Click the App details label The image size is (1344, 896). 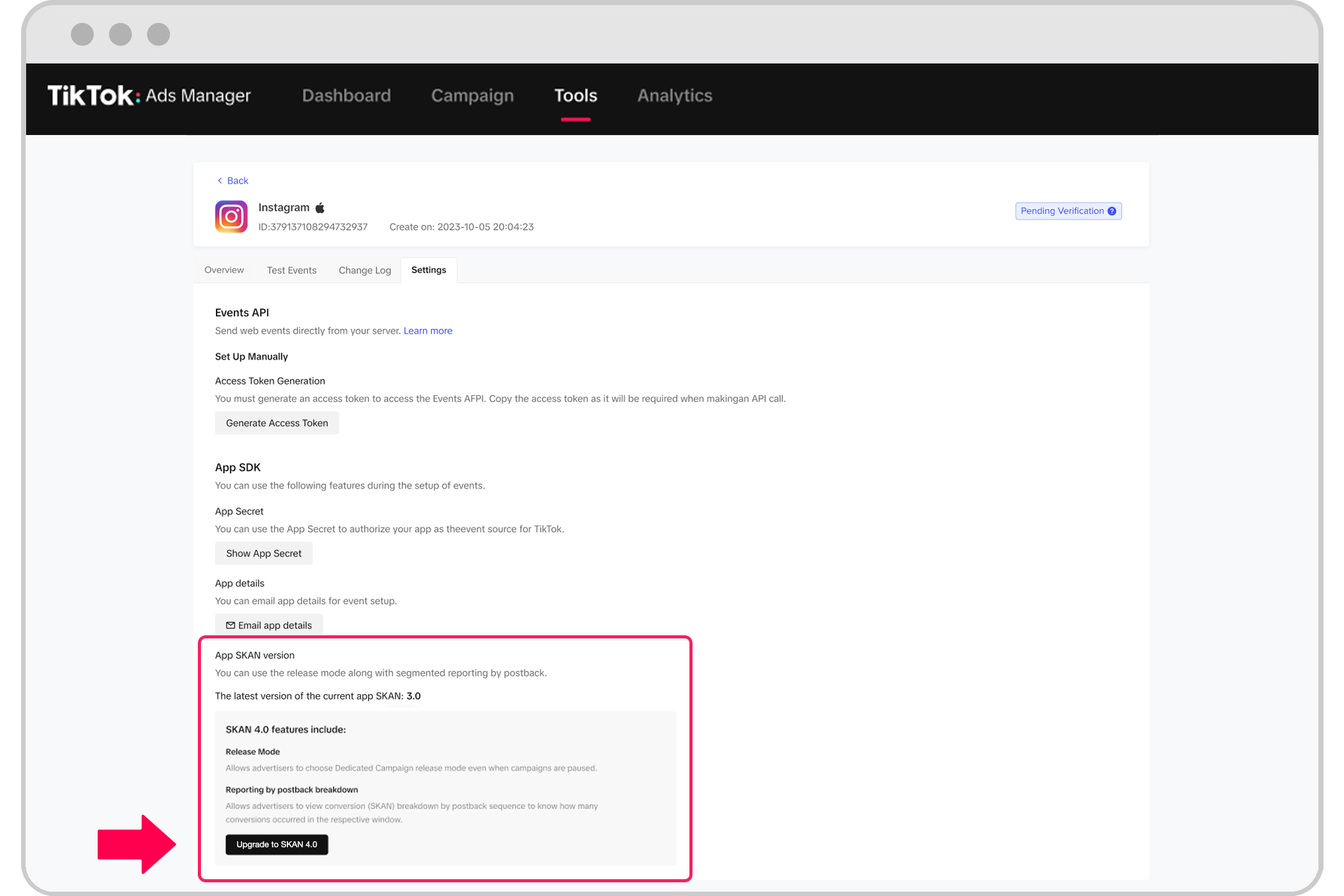(x=240, y=584)
